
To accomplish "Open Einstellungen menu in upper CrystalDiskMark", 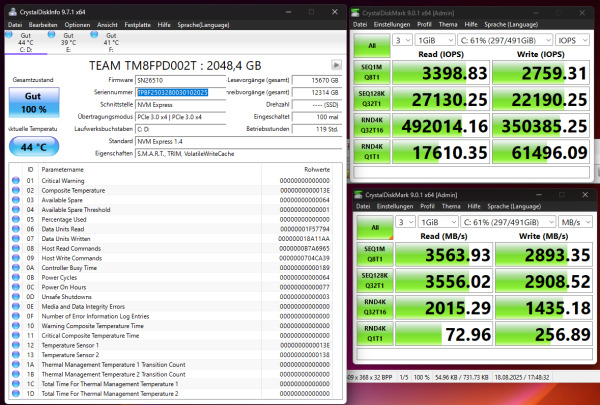I will 392,24.
